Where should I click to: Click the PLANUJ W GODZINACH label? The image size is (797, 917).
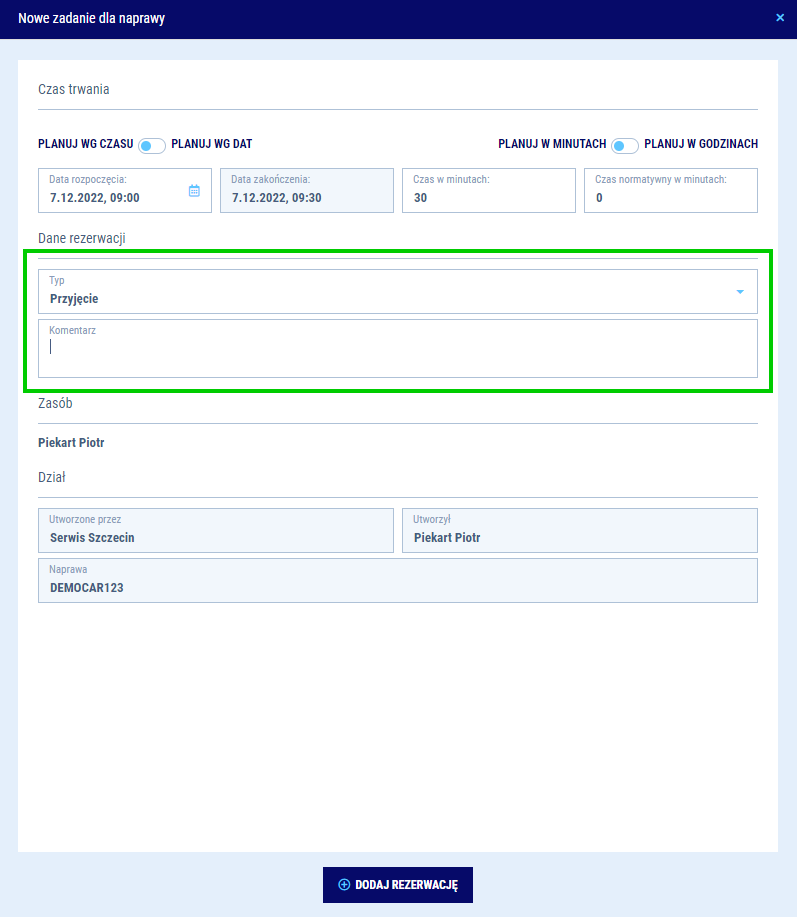pos(700,144)
